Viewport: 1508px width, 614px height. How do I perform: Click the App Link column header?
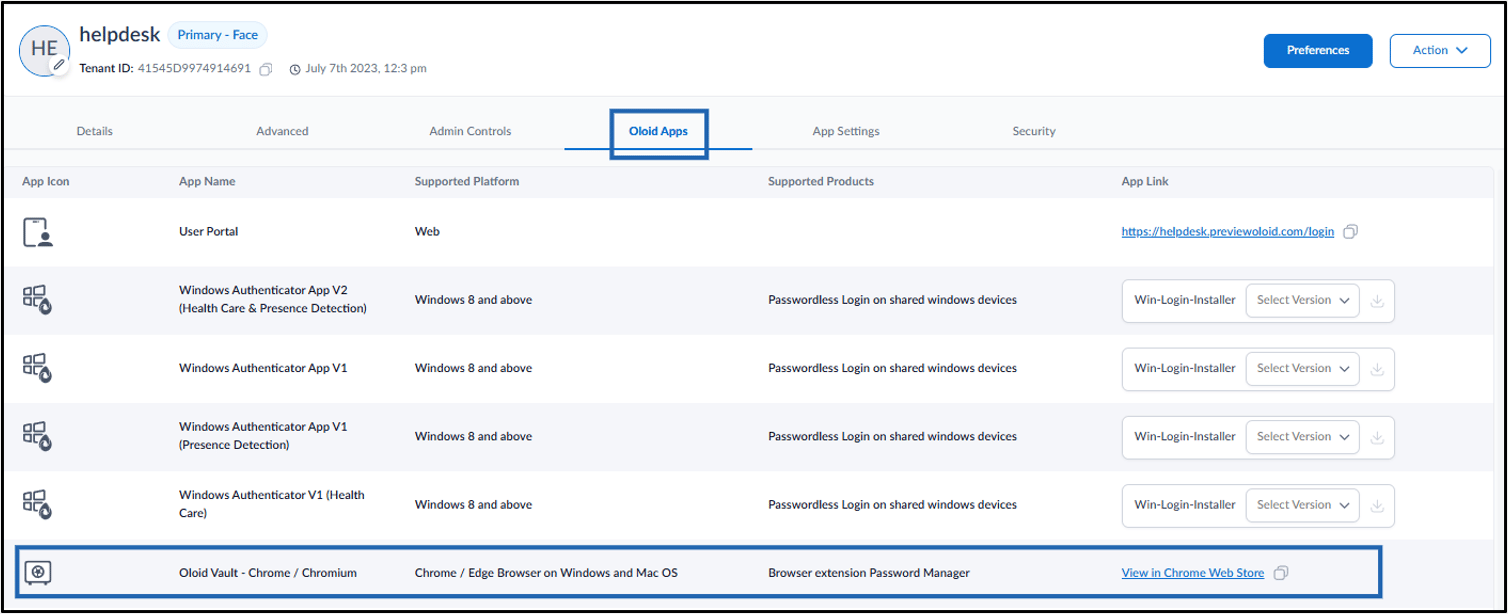tap(1145, 182)
